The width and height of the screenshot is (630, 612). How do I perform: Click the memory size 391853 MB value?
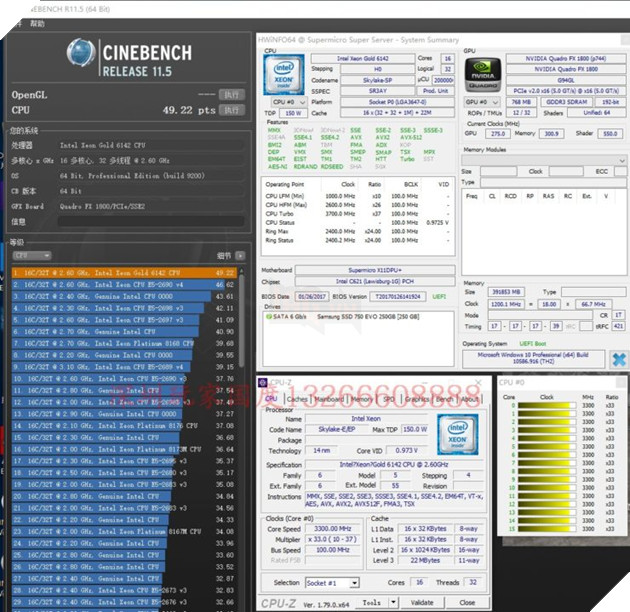[506, 292]
